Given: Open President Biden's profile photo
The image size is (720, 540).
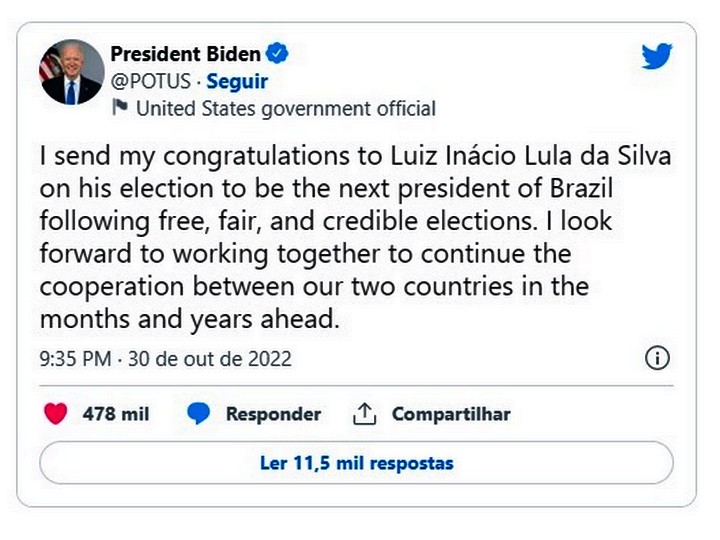Looking at the screenshot, I should [x=71, y=72].
